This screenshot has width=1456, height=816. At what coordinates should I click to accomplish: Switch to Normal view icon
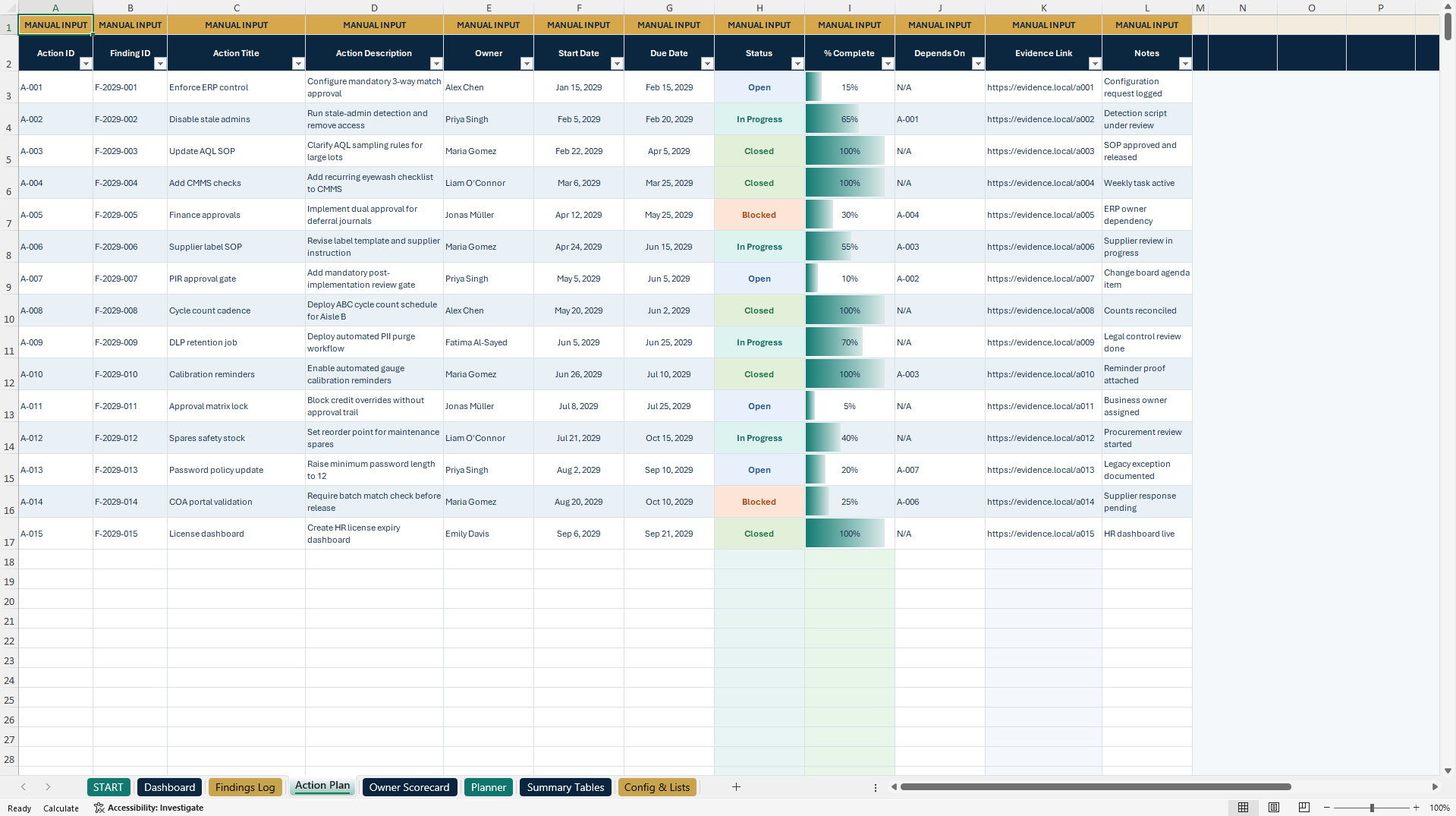(1243, 808)
